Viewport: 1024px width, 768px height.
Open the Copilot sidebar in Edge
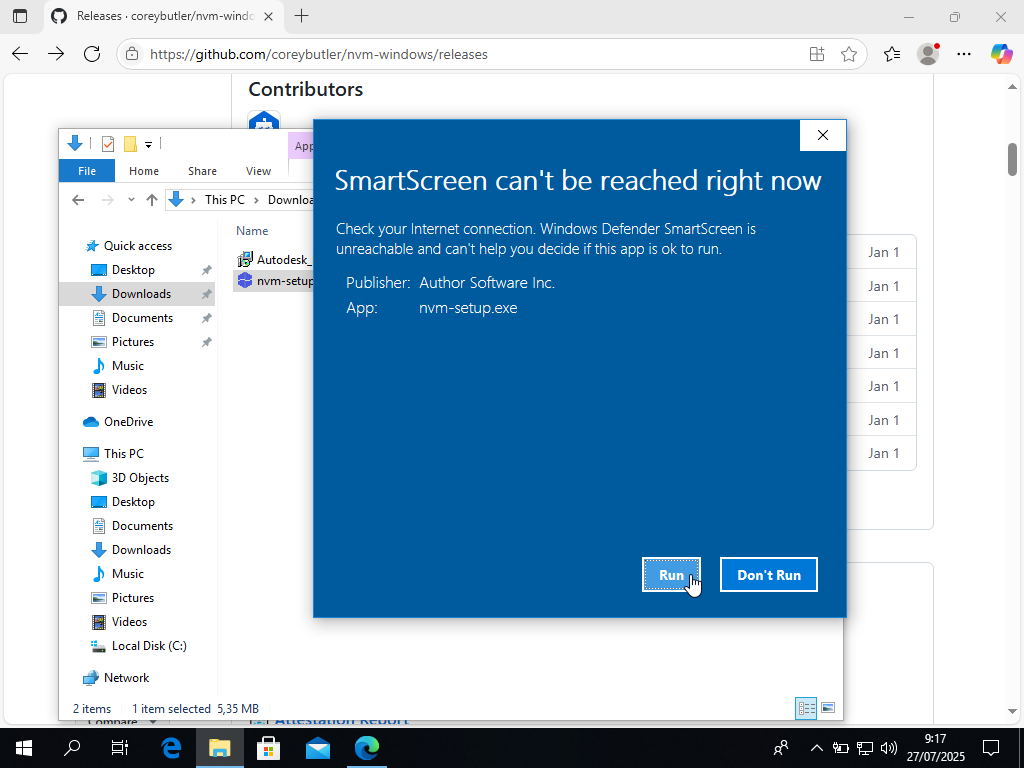[x=1001, y=54]
